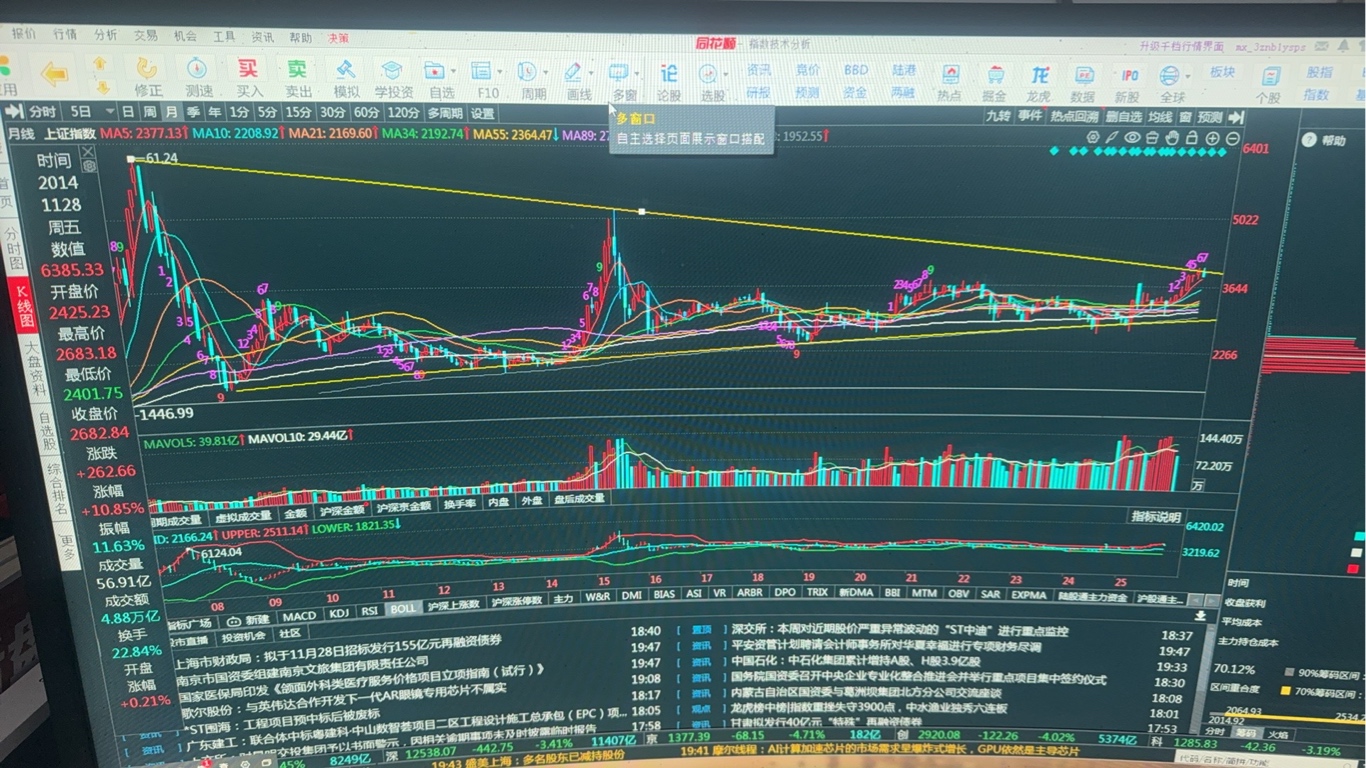Image resolution: width=1366 pixels, height=768 pixels.
Task: Toggle the 预测 forecast button
Action: click(1210, 117)
